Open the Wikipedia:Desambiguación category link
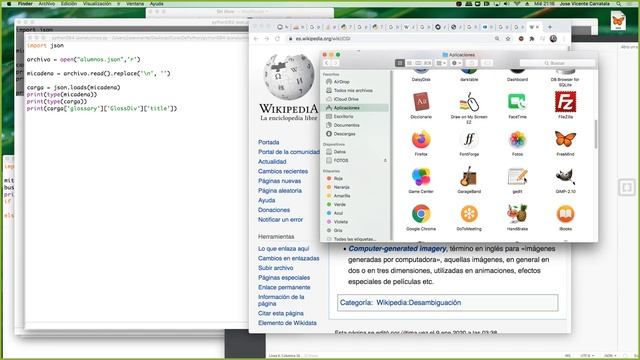The image size is (640, 360). [419, 302]
